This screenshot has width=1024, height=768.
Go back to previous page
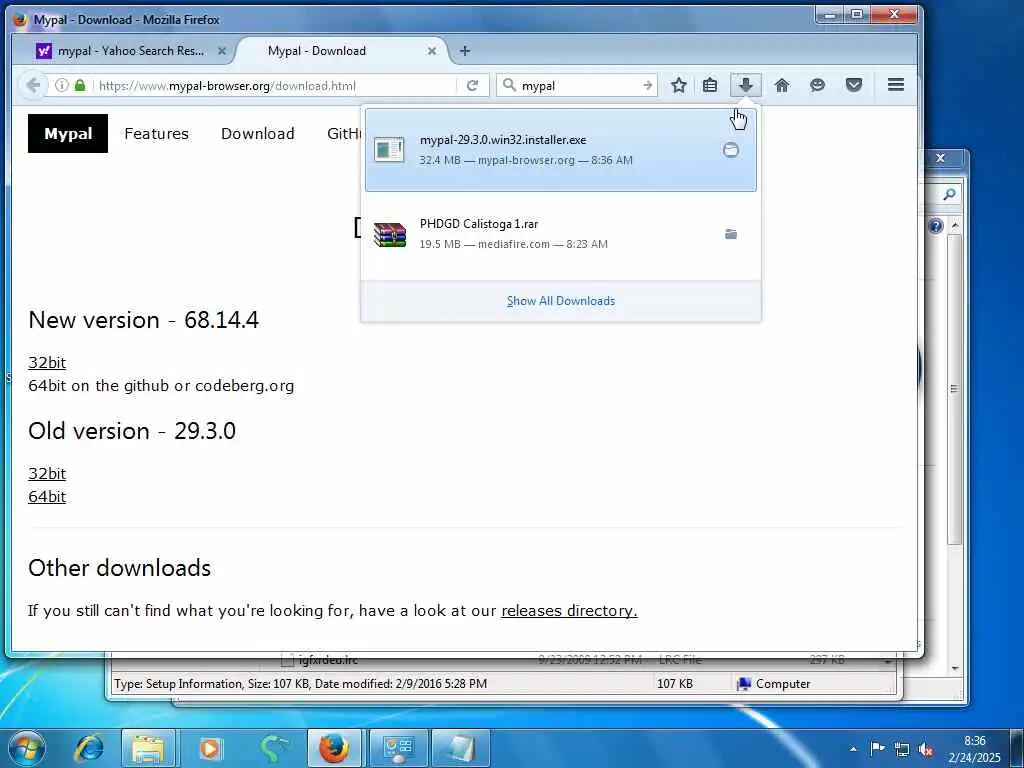coord(33,85)
